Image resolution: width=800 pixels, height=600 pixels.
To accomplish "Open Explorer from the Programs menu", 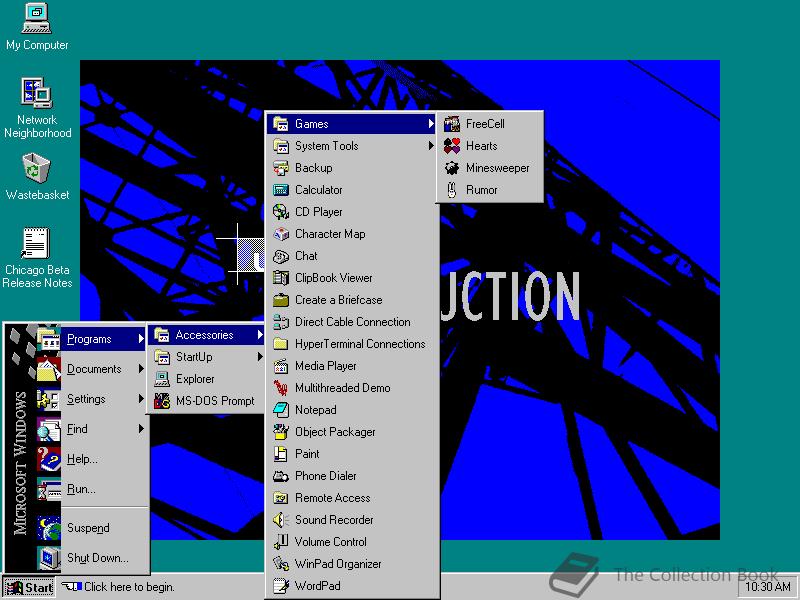I will [x=208, y=379].
